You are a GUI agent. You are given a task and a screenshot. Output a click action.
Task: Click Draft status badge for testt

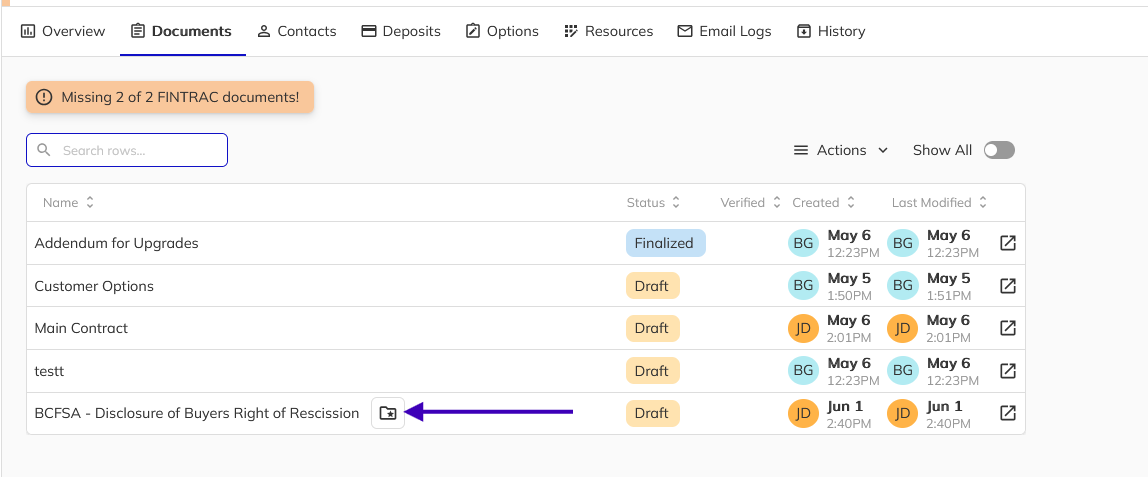tap(652, 371)
